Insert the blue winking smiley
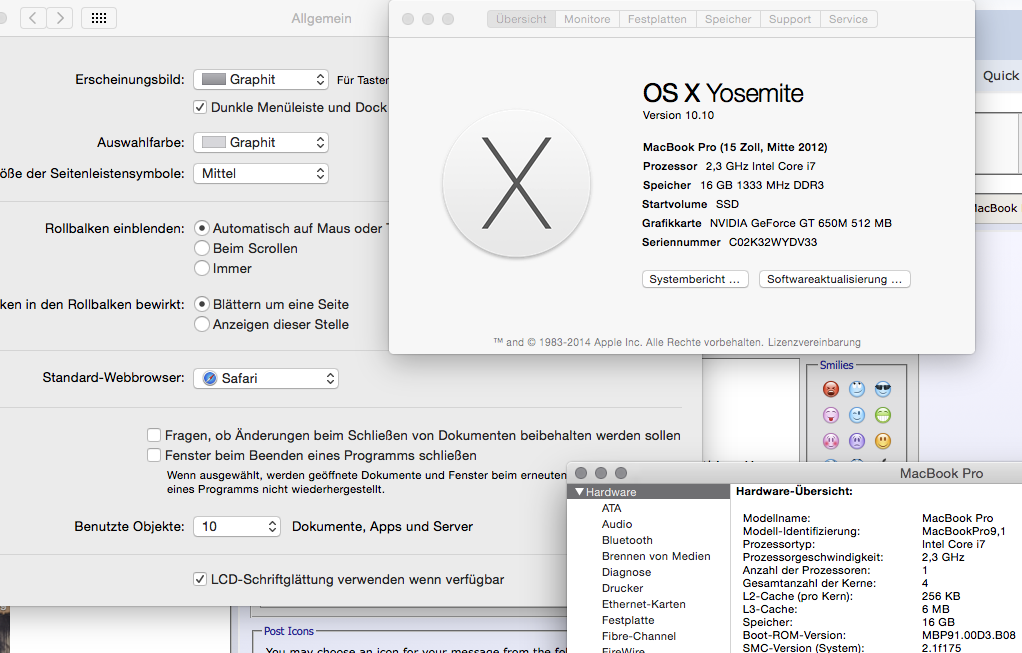 coord(856,415)
